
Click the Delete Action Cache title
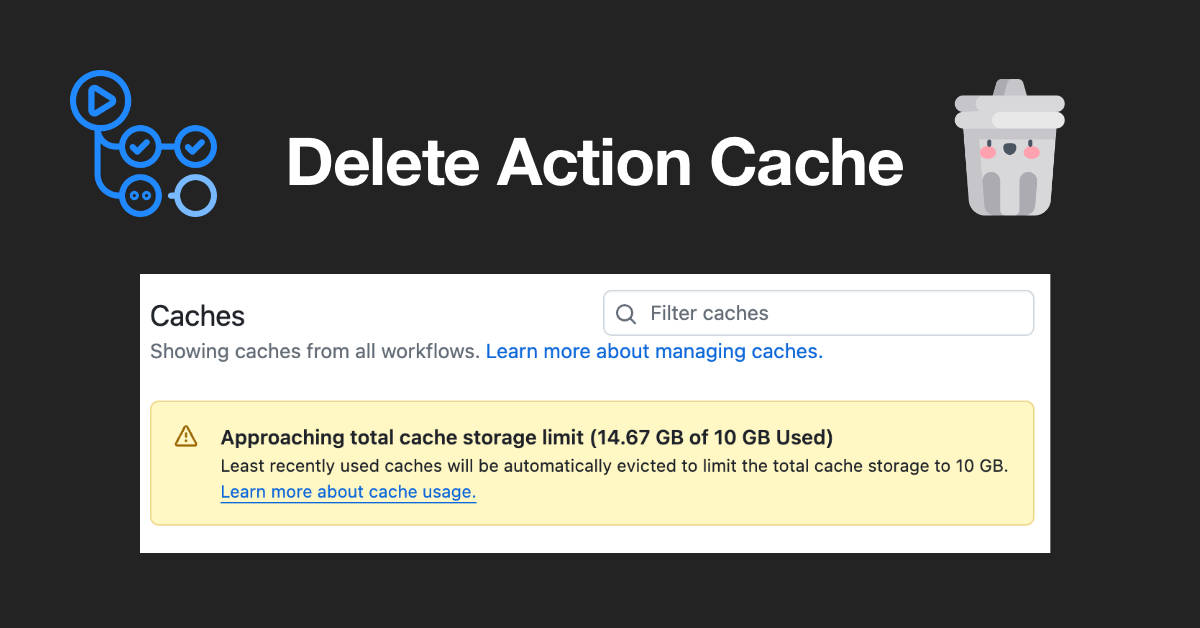(x=595, y=162)
